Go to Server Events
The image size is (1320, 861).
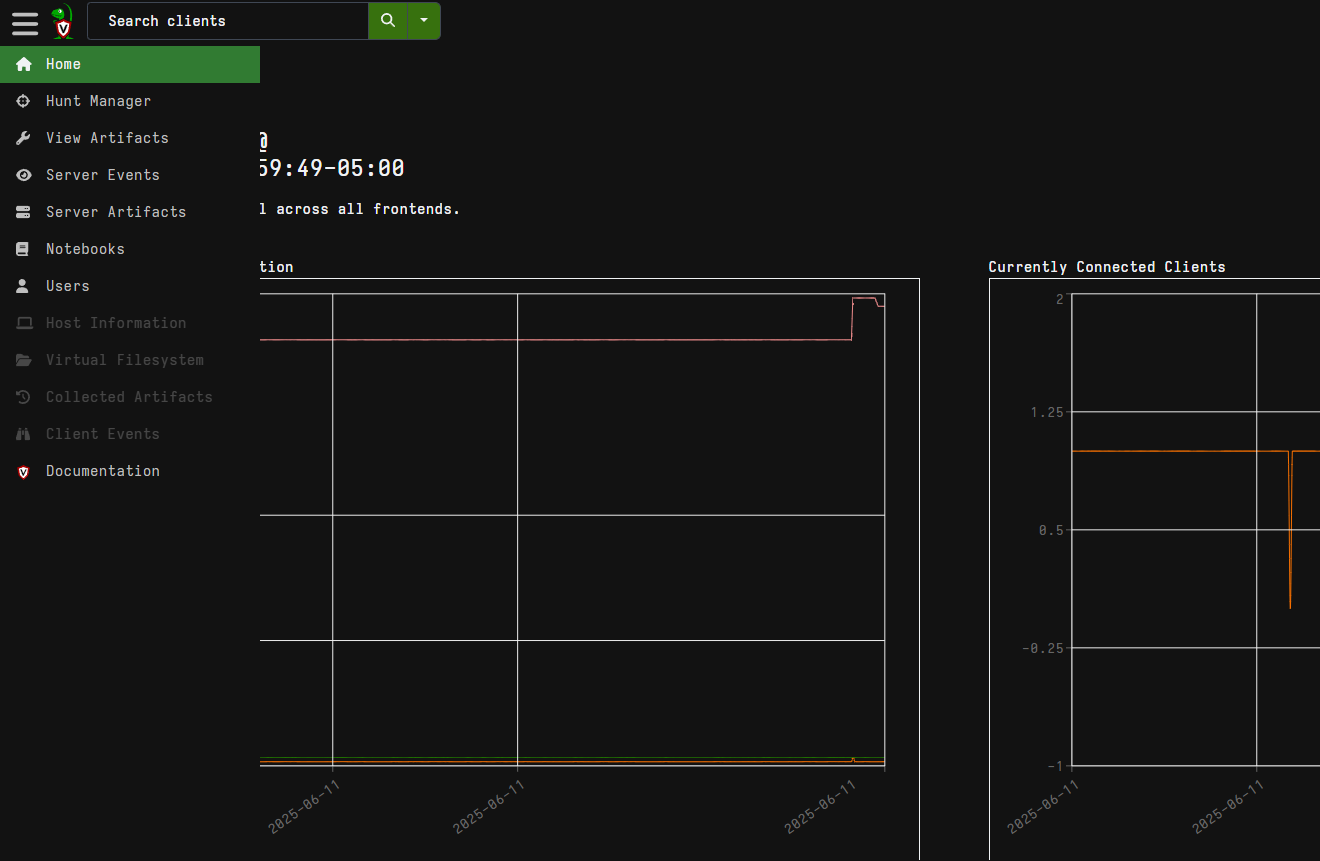click(x=102, y=175)
